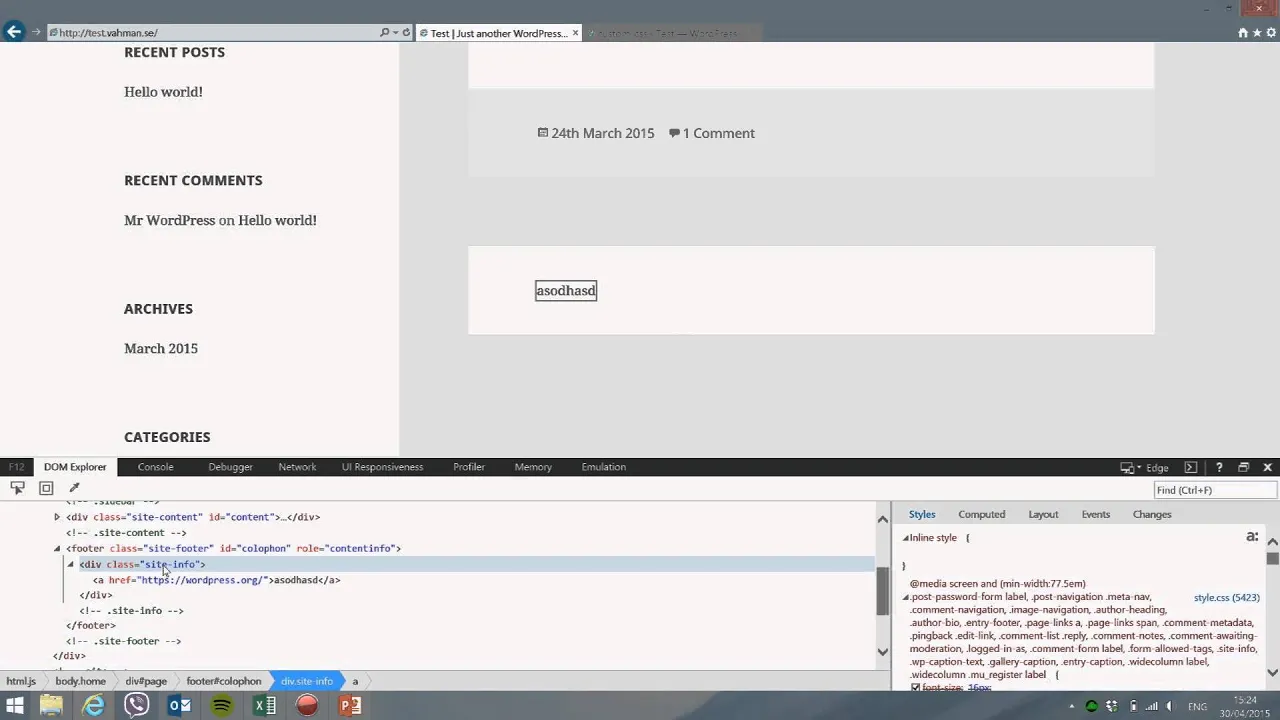Image resolution: width=1280 pixels, height=720 pixels.
Task: Switch to the Changes tab
Action: pos(1152,514)
